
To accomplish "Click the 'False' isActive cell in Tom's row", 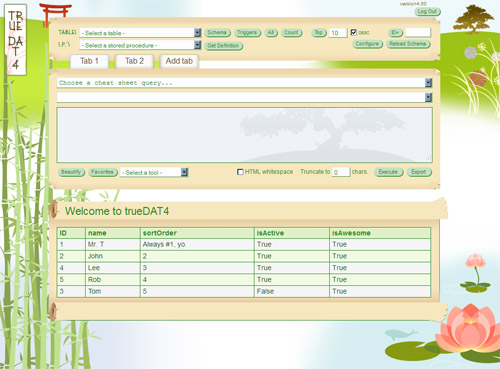I will coord(292,291).
